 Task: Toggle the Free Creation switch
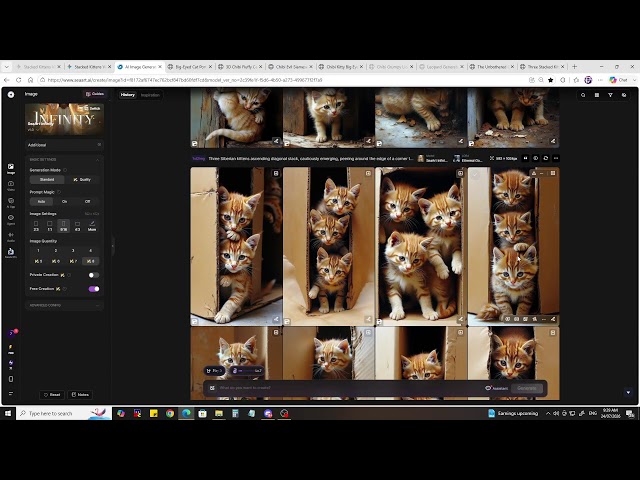[93, 289]
